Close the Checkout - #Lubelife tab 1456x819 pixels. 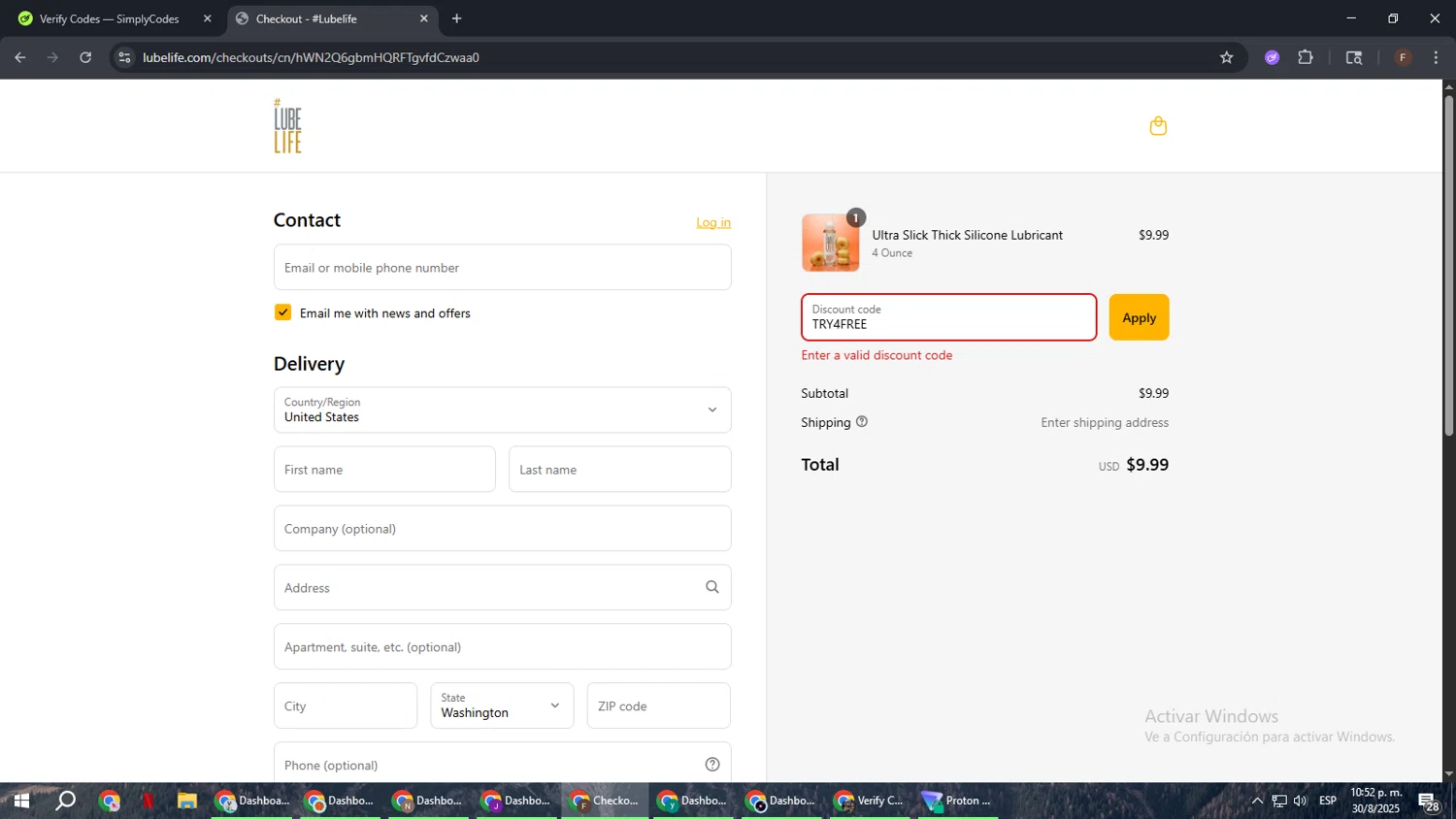[x=424, y=18]
